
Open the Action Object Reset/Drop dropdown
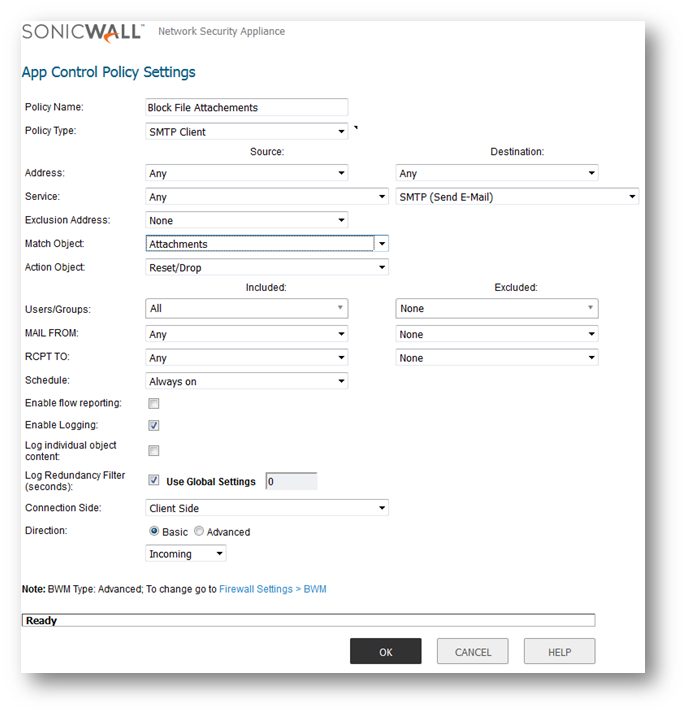pos(267,267)
